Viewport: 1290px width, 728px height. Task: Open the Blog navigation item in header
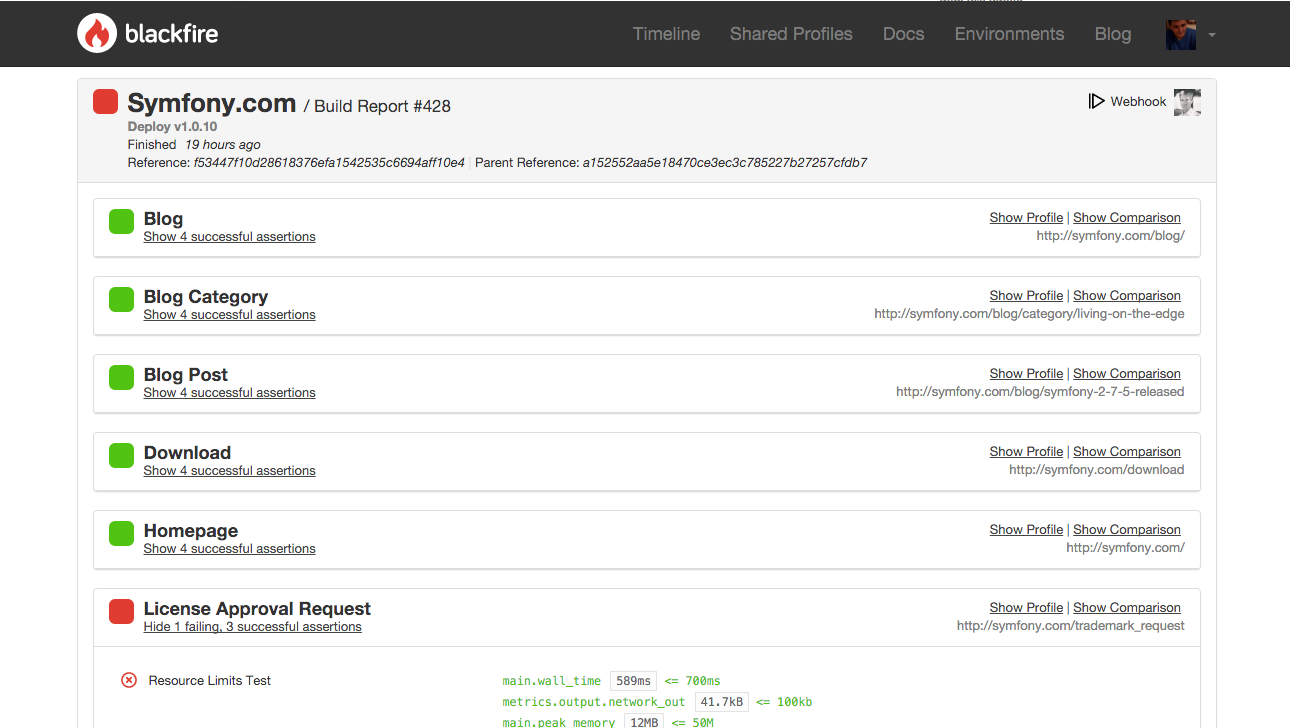1113,34
